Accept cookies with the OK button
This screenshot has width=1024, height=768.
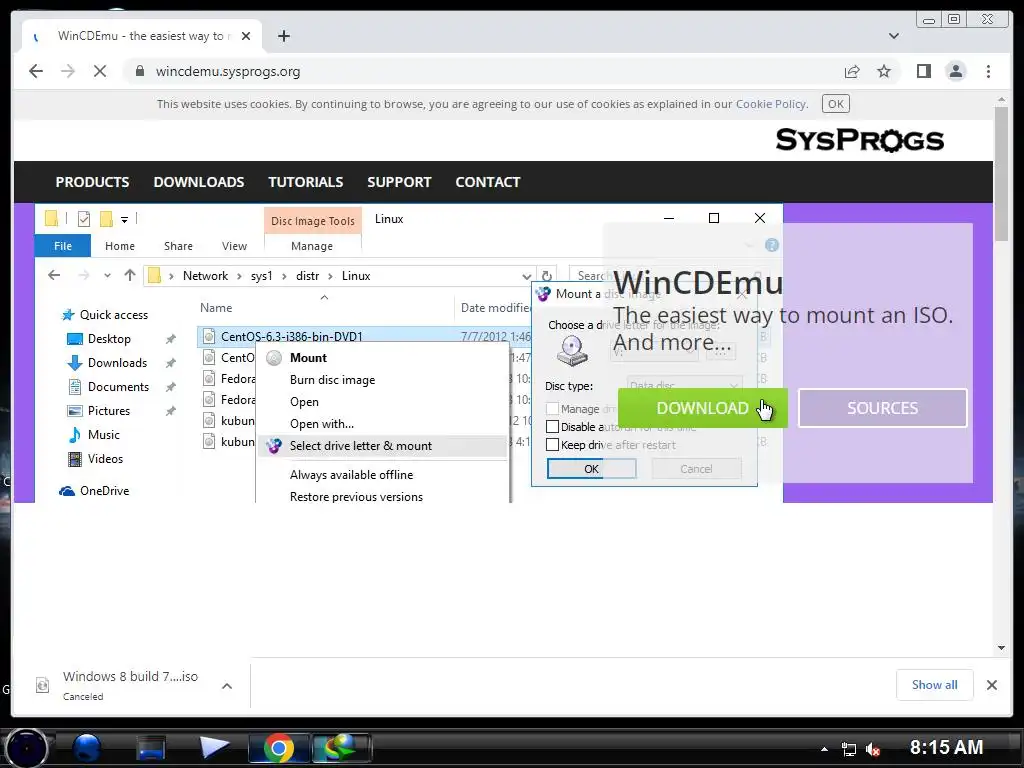tap(835, 104)
